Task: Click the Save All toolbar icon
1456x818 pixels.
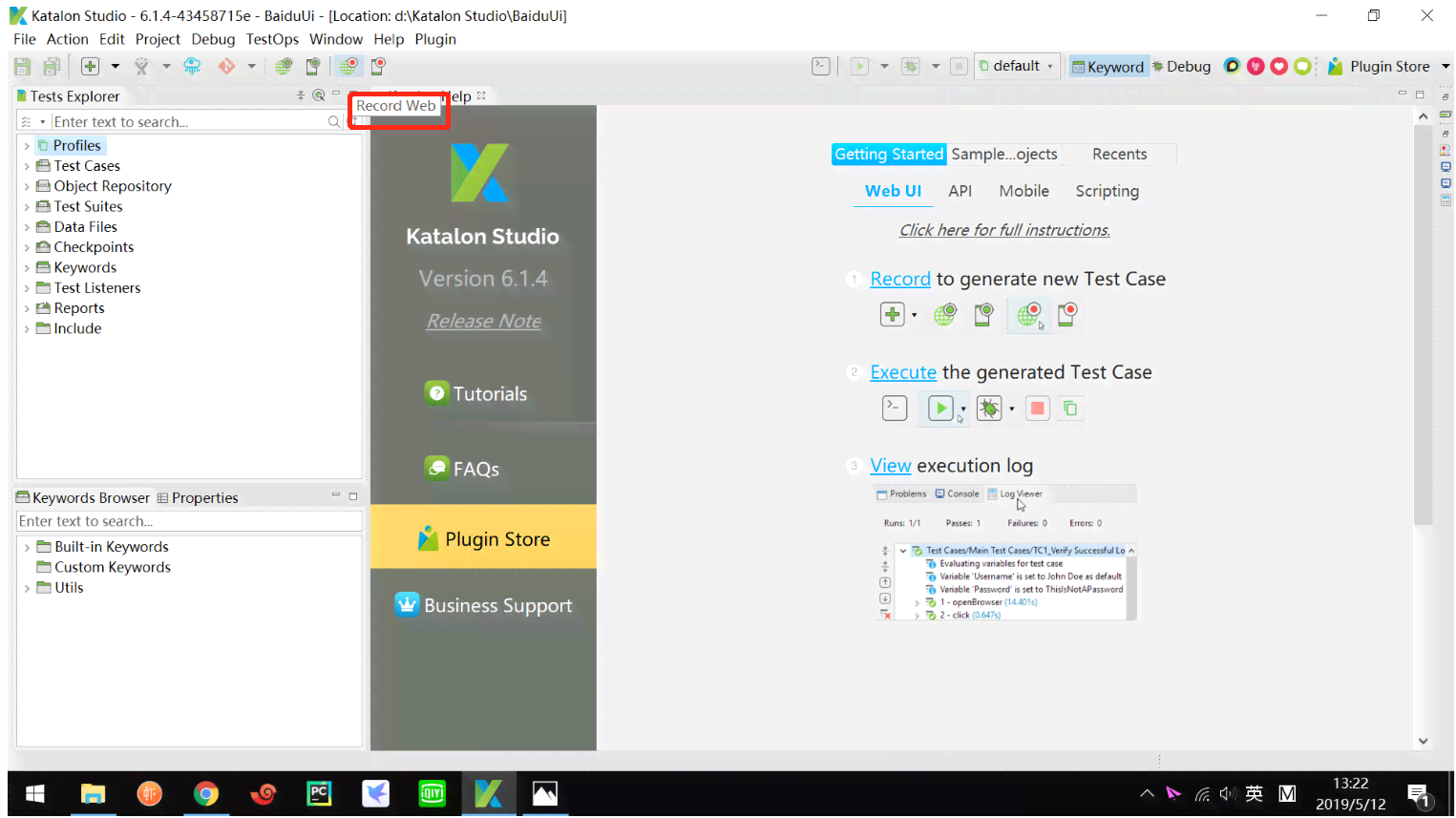Action: (52, 66)
